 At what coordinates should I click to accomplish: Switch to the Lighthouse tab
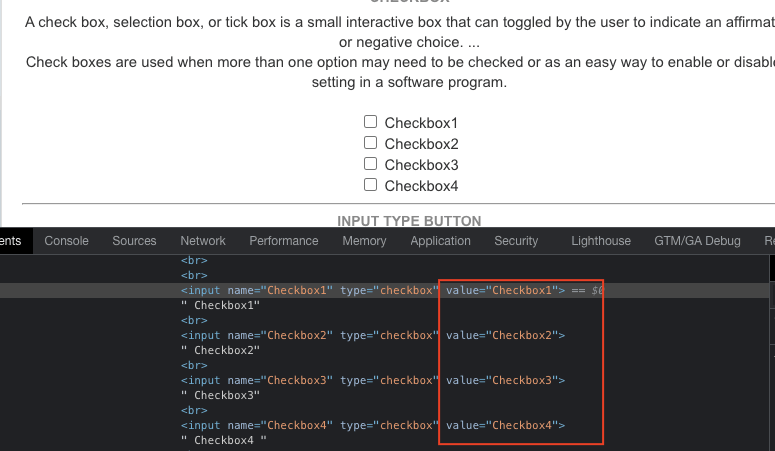[x=601, y=241]
